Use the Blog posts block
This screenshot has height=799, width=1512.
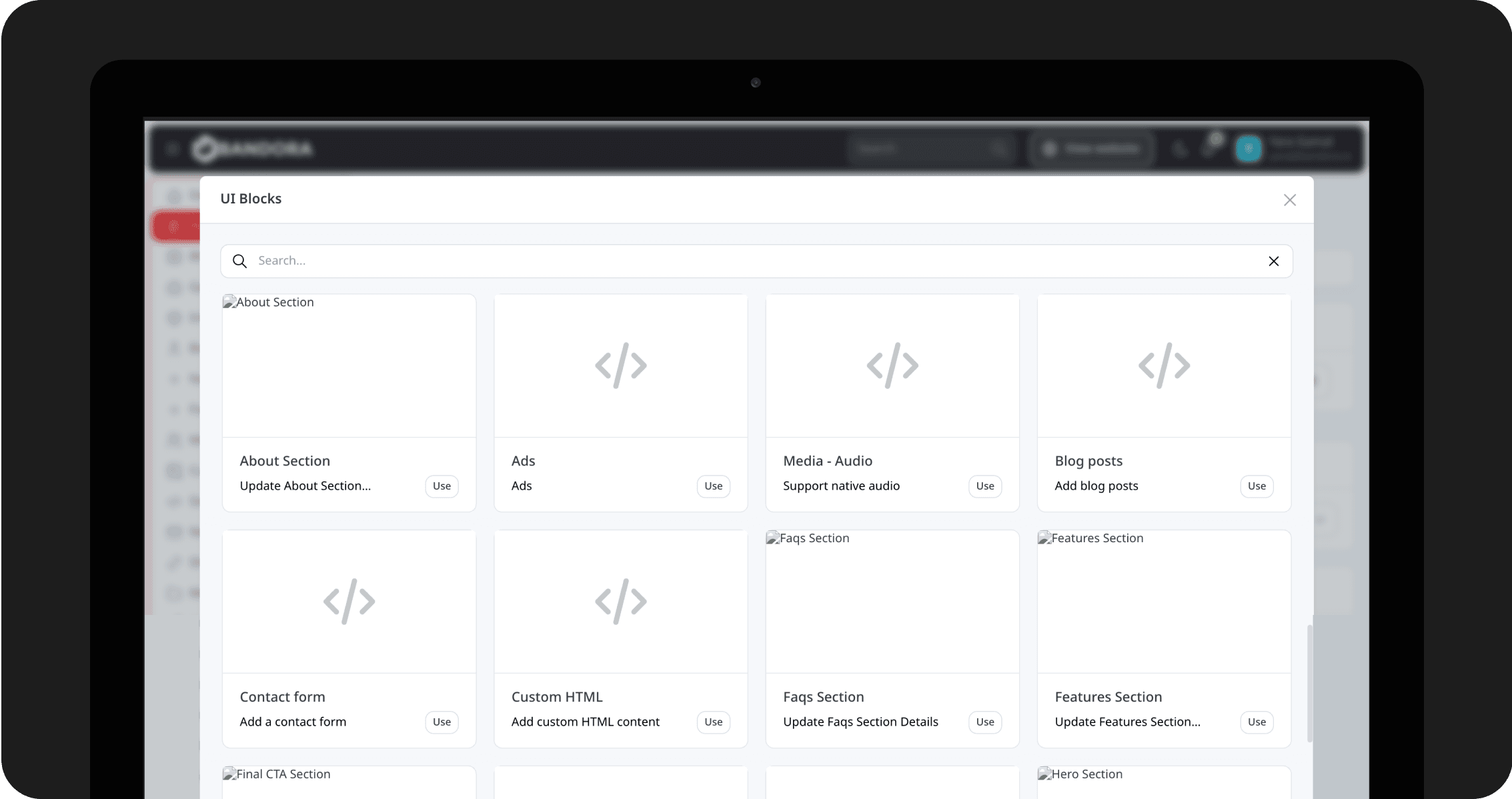click(x=1257, y=486)
